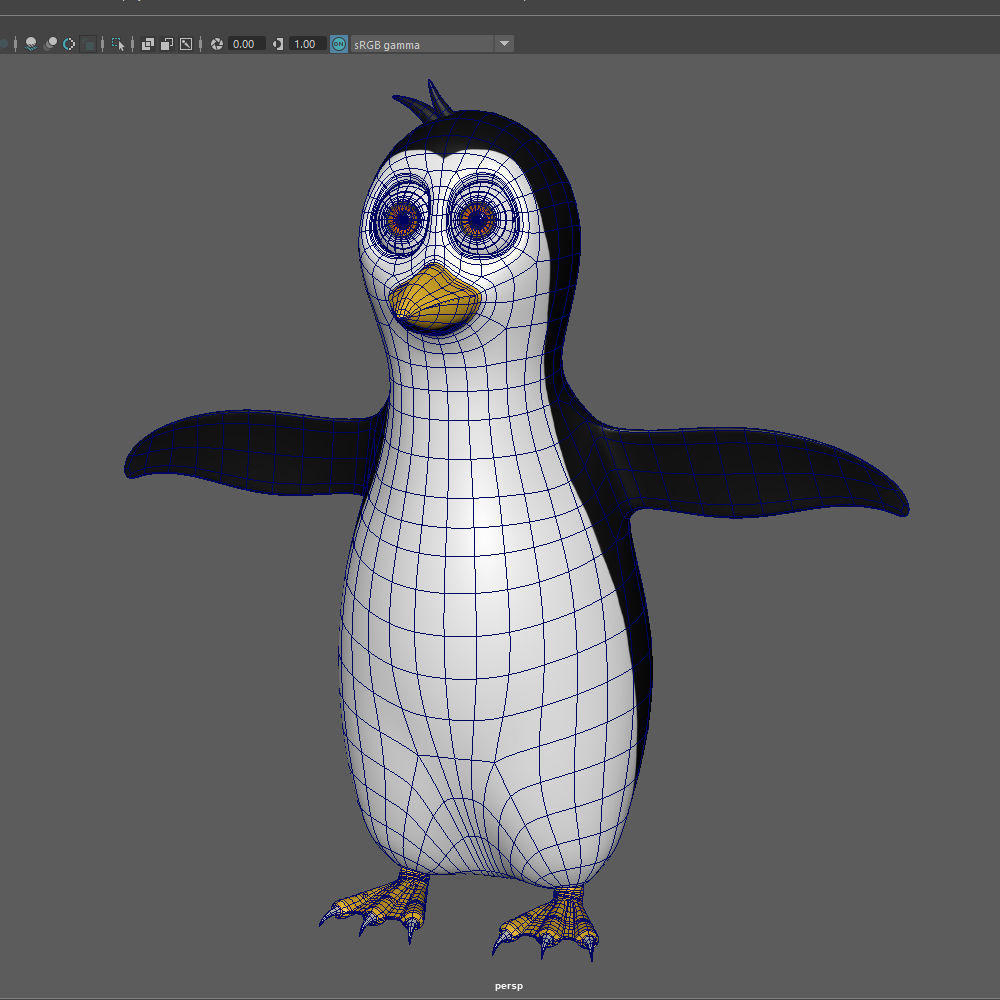Toggle the multisample anti-aliasing square icon
Viewport: 1000px width, 1000px height.
coord(89,44)
